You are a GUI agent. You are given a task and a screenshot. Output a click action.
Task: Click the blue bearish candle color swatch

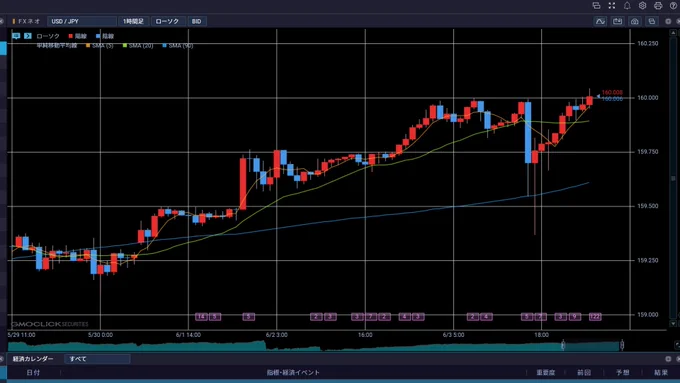(x=98, y=36)
